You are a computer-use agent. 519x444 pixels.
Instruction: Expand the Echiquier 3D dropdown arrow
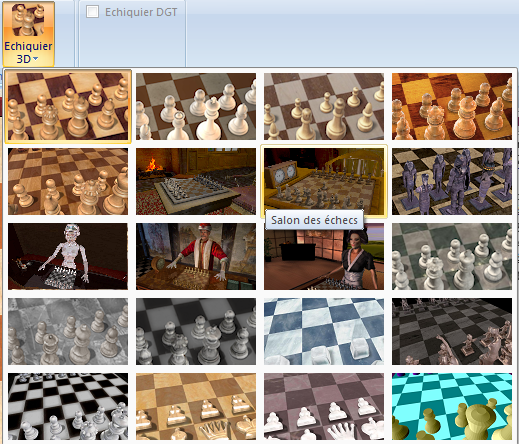pyautogui.click(x=36, y=59)
